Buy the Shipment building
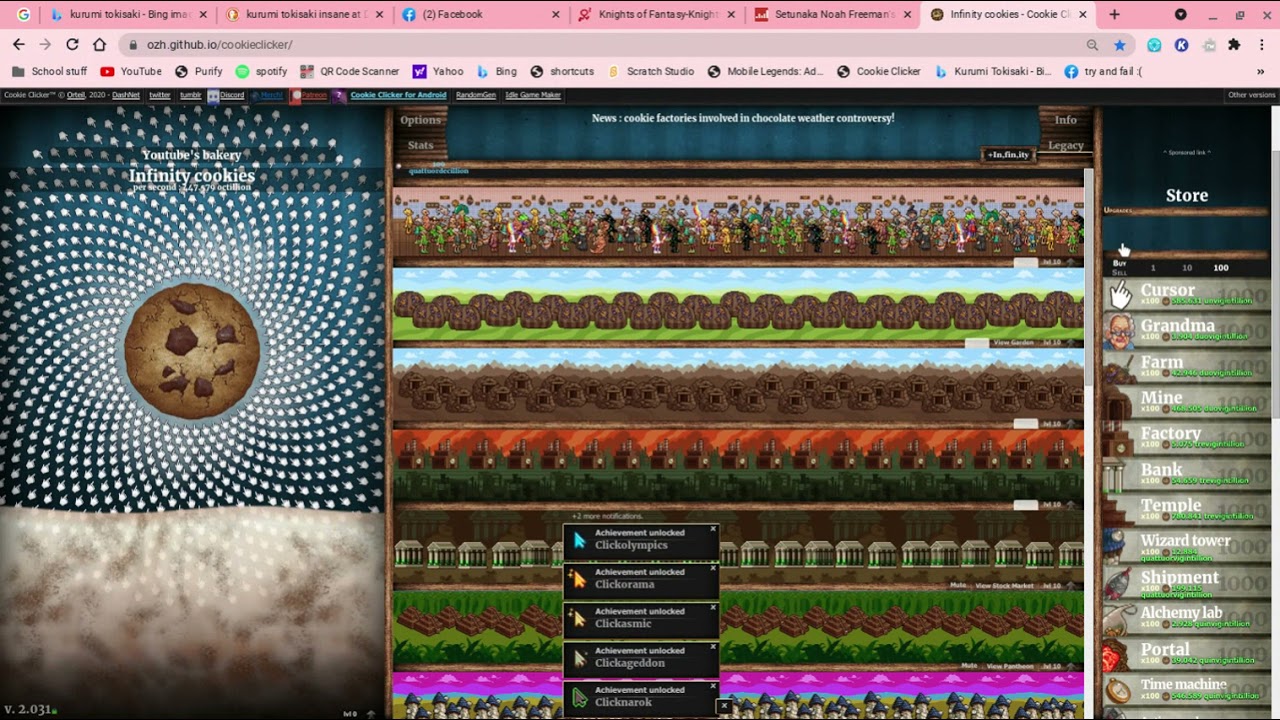Viewport: 1280px width, 720px height. [1187, 582]
